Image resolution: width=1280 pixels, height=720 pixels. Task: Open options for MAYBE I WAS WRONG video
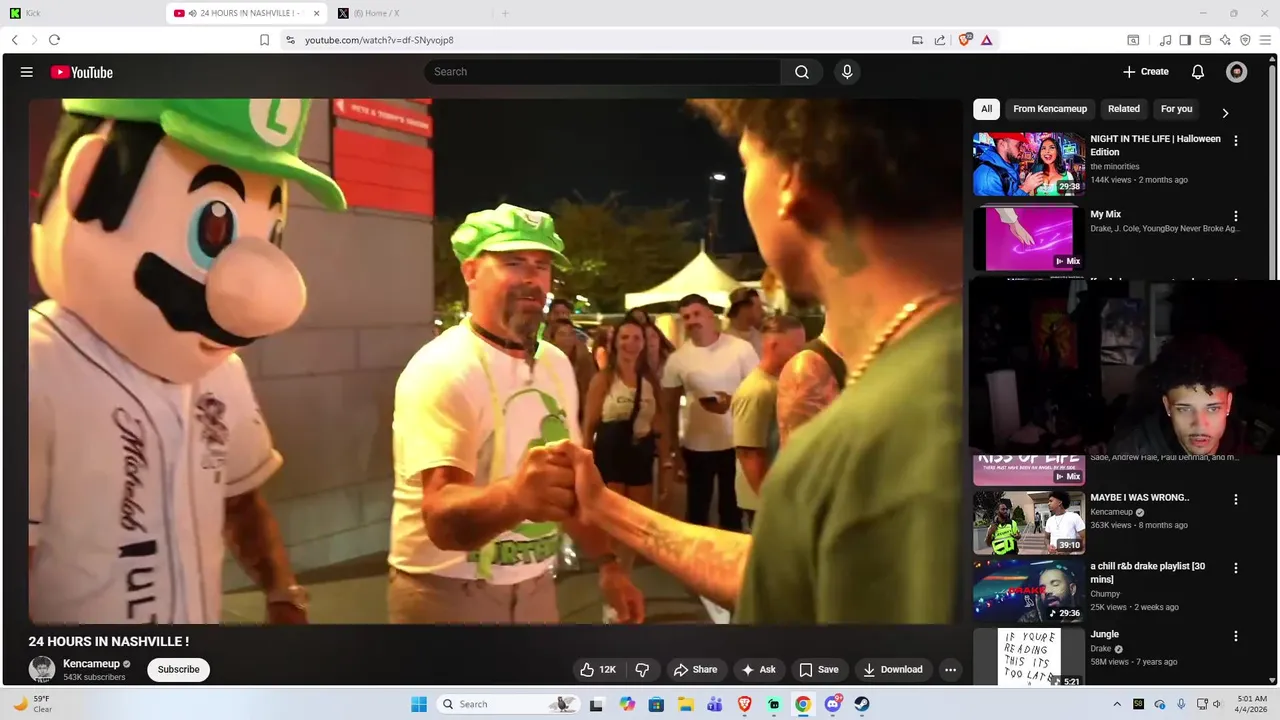[1236, 499]
